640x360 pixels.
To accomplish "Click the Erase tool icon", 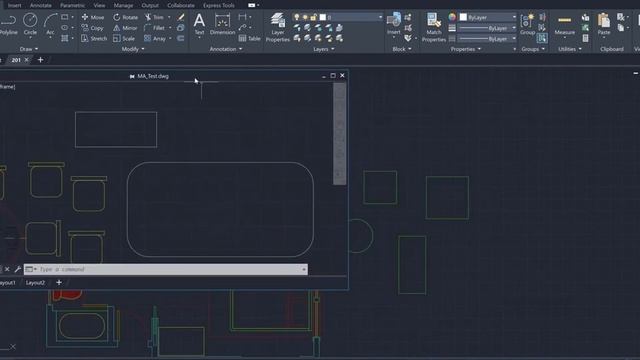I will [x=181, y=17].
